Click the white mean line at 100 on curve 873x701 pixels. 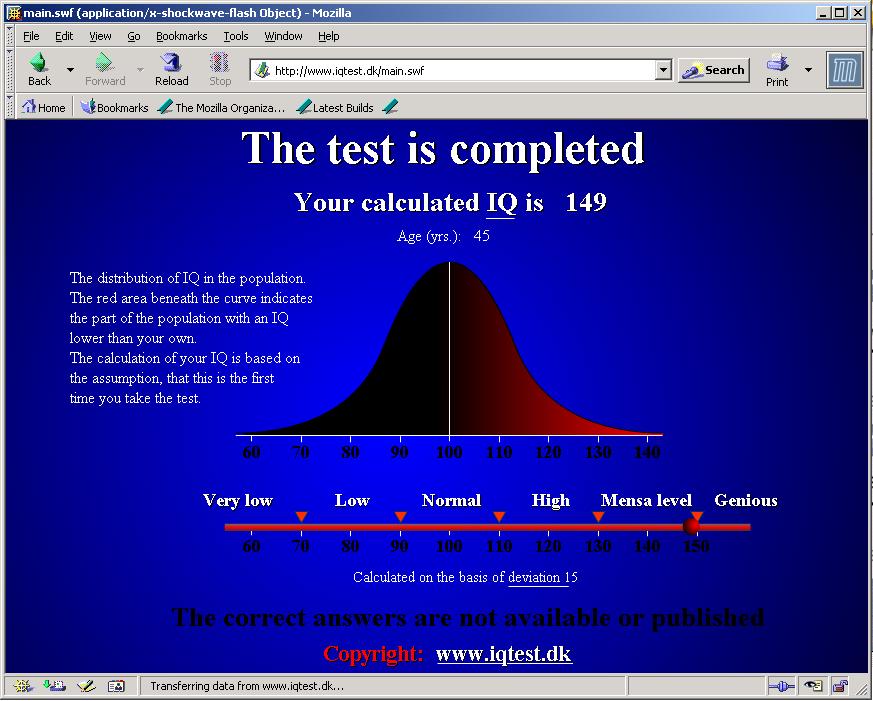coord(449,348)
